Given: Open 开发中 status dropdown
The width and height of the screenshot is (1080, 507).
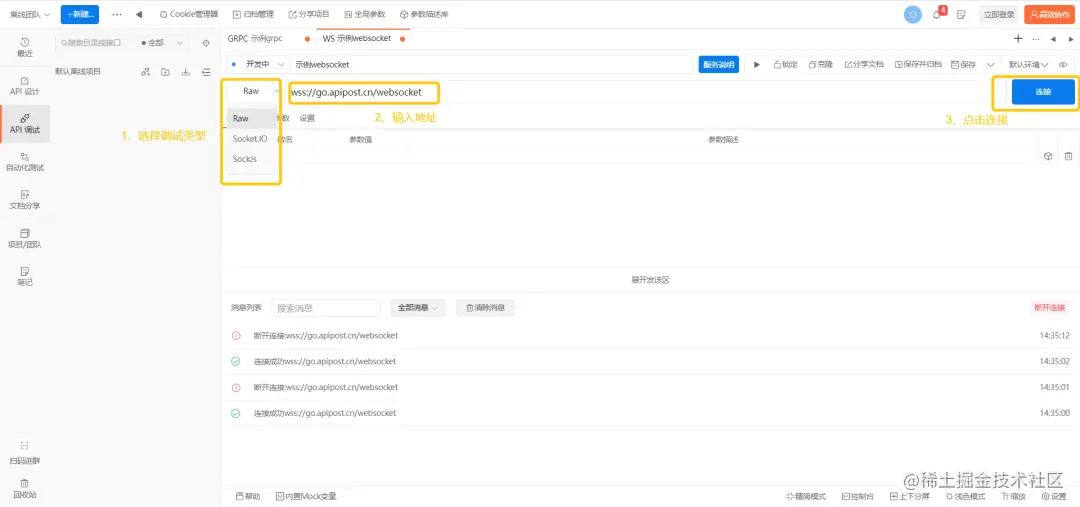Looking at the screenshot, I should point(258,64).
